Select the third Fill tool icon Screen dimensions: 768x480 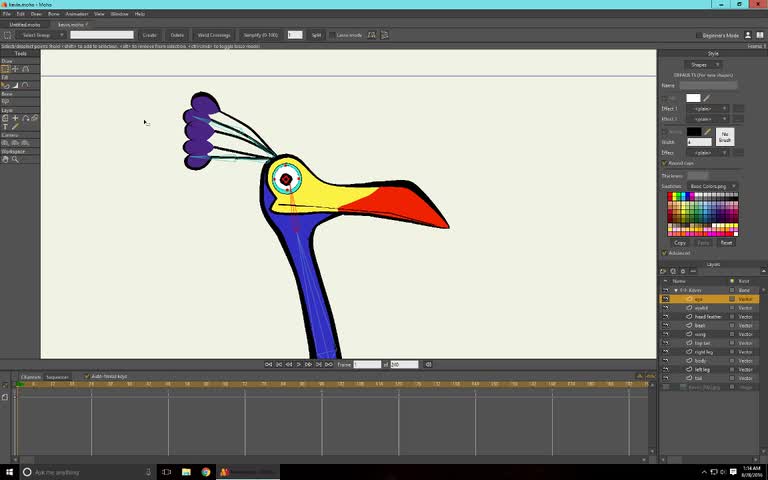[25, 85]
